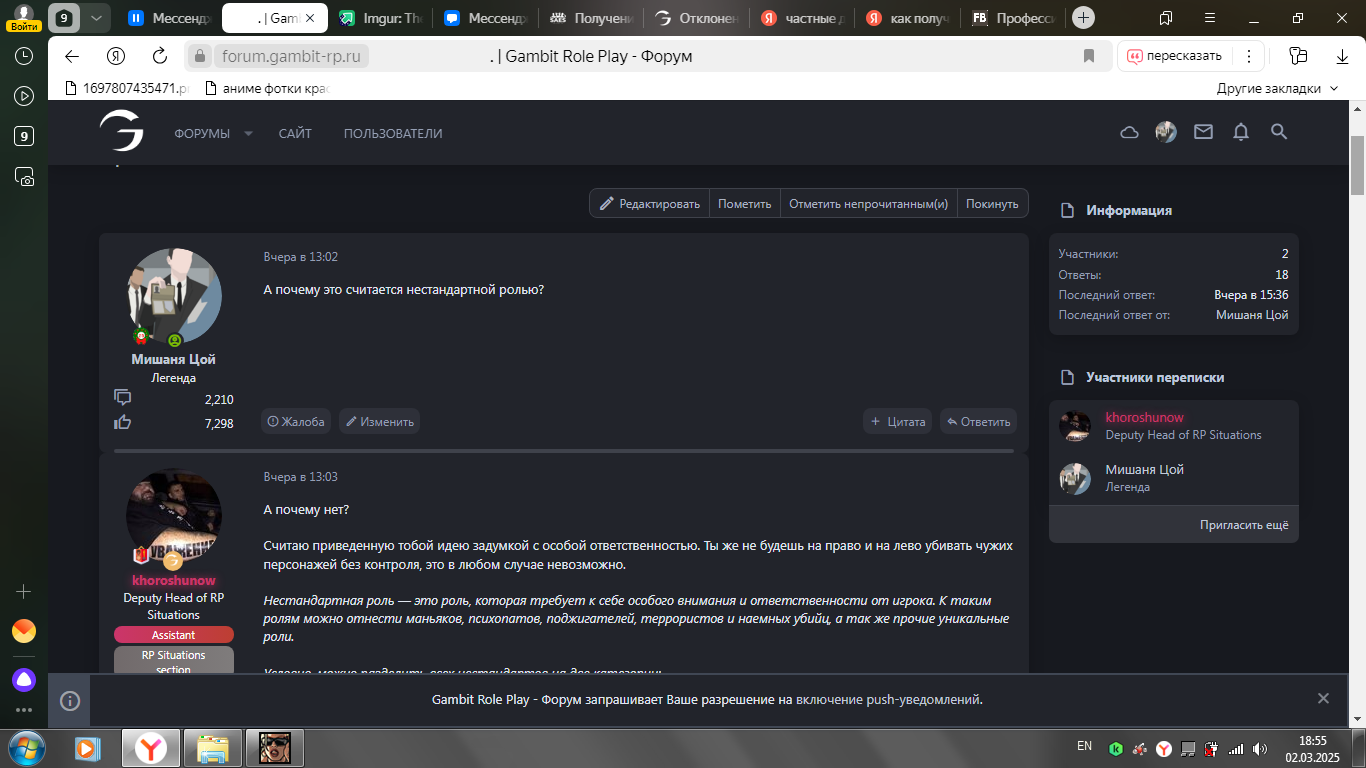Go to САЙТ in forum navigation
The width and height of the screenshot is (1366, 768).
tap(295, 134)
